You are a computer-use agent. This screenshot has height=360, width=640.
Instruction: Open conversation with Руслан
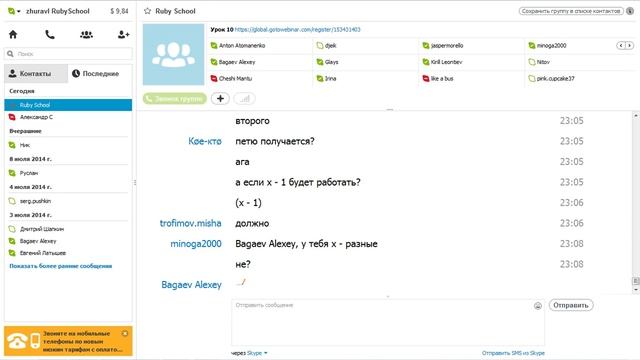(68, 173)
